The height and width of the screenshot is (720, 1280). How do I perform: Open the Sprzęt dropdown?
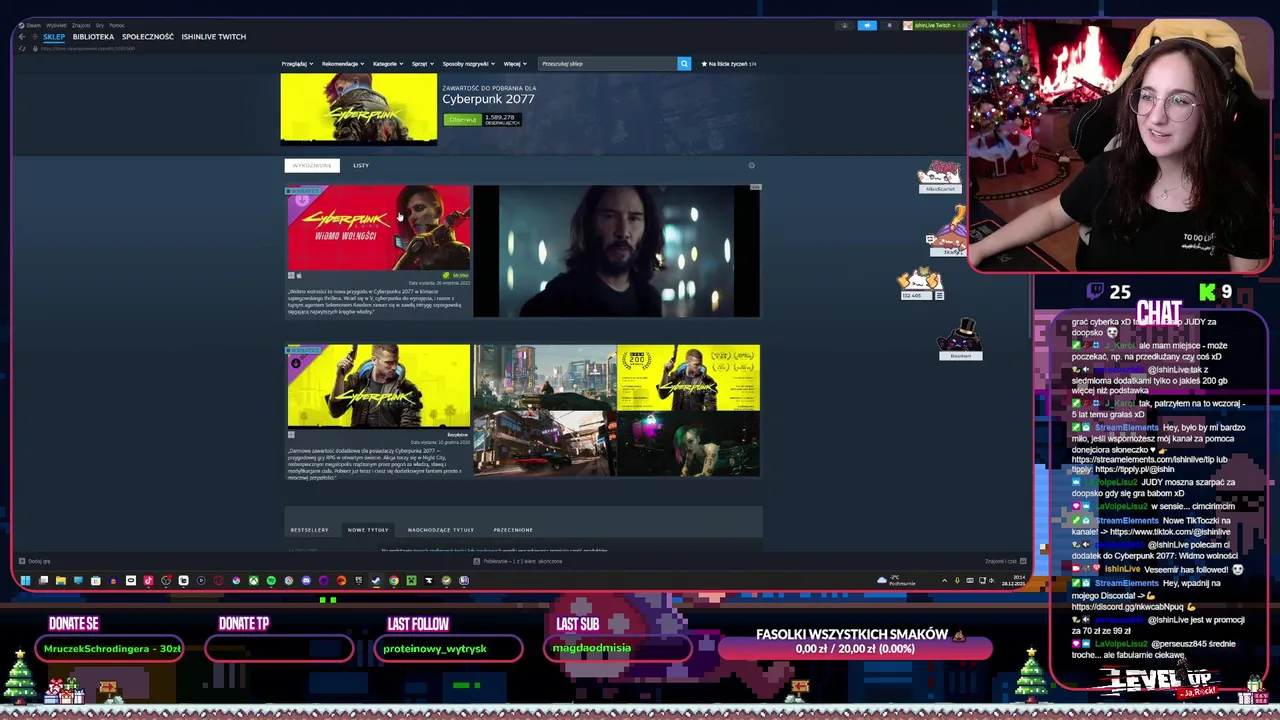tap(423, 64)
